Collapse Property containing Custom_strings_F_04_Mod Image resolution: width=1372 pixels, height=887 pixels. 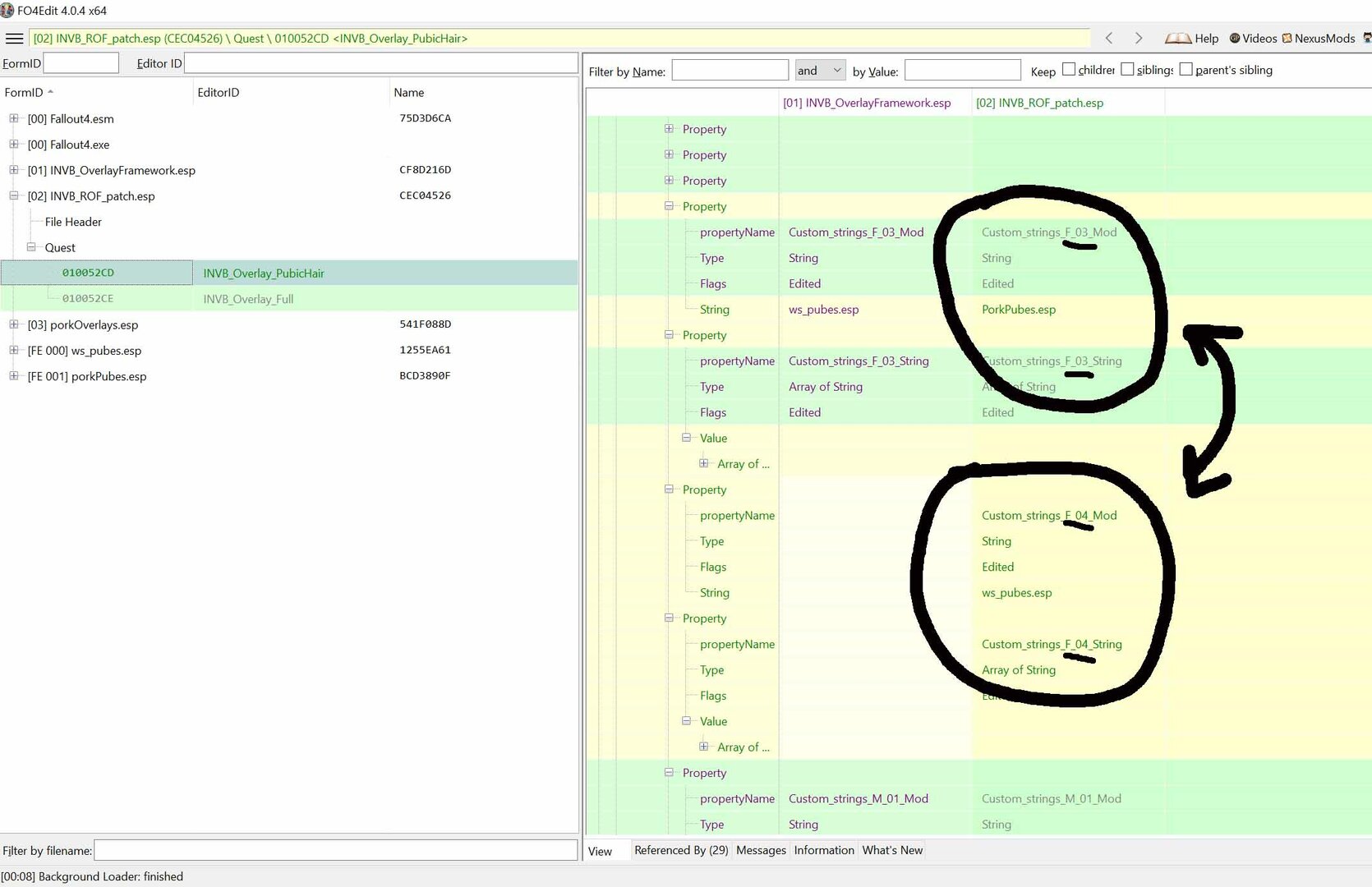(x=669, y=489)
